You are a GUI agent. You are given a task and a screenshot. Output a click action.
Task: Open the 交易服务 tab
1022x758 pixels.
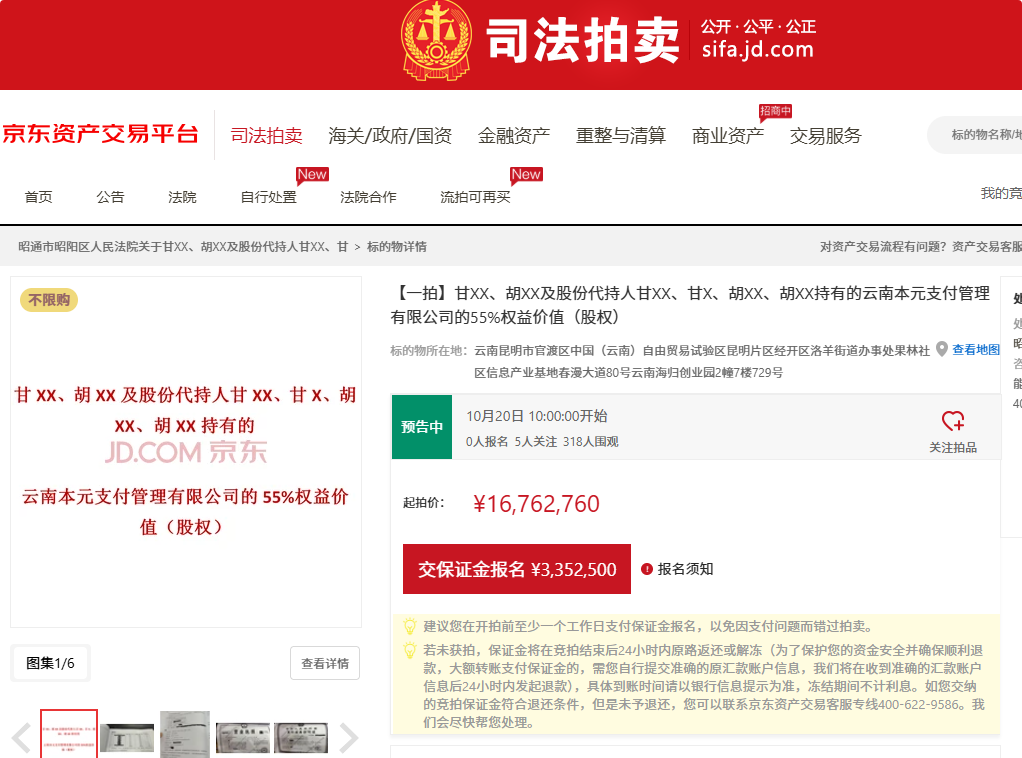tap(826, 136)
